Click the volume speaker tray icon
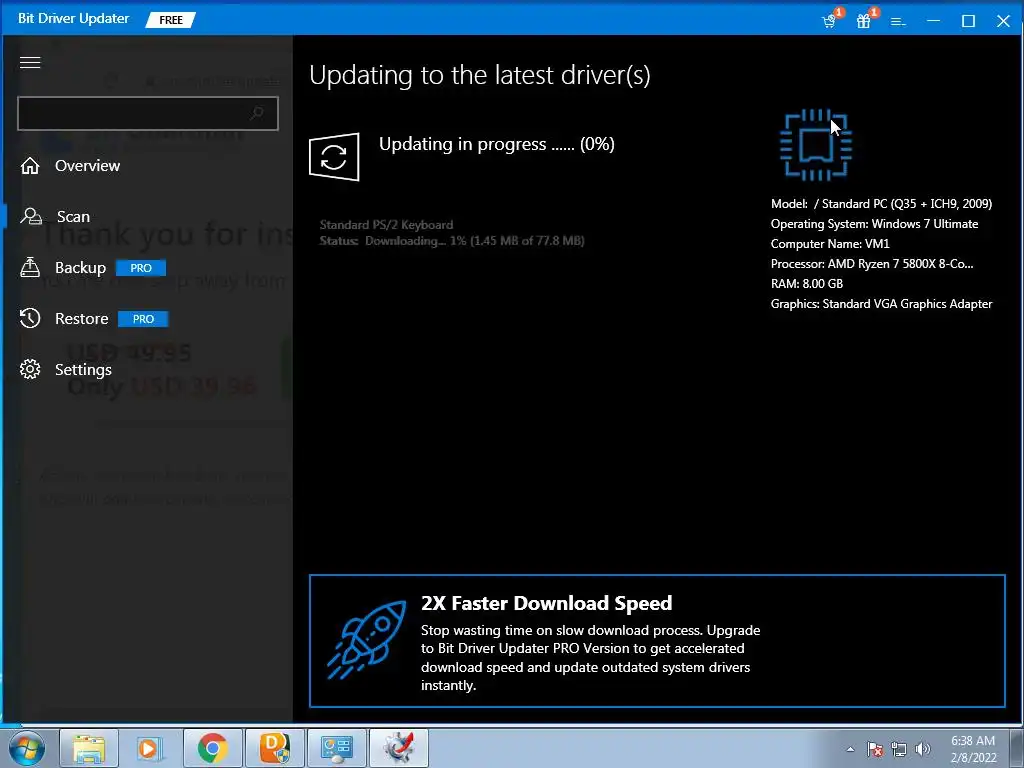1024x768 pixels. (x=922, y=749)
